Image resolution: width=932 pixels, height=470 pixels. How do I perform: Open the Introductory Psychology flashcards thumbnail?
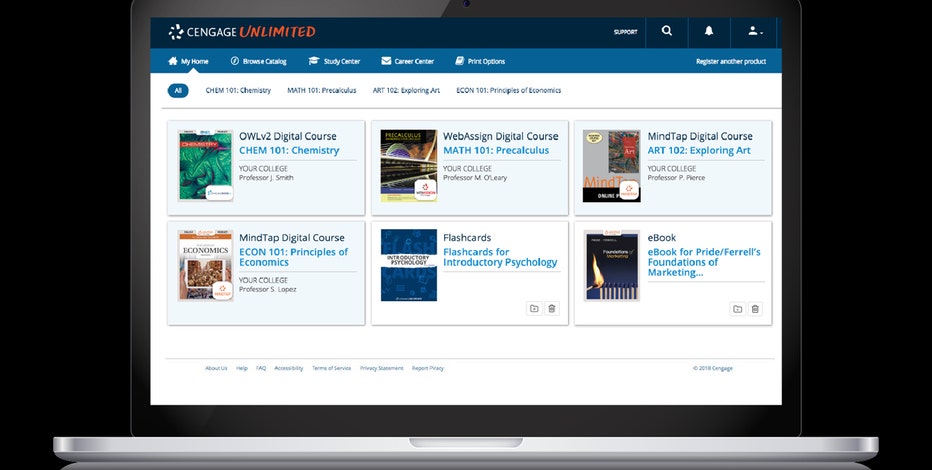tap(409, 265)
